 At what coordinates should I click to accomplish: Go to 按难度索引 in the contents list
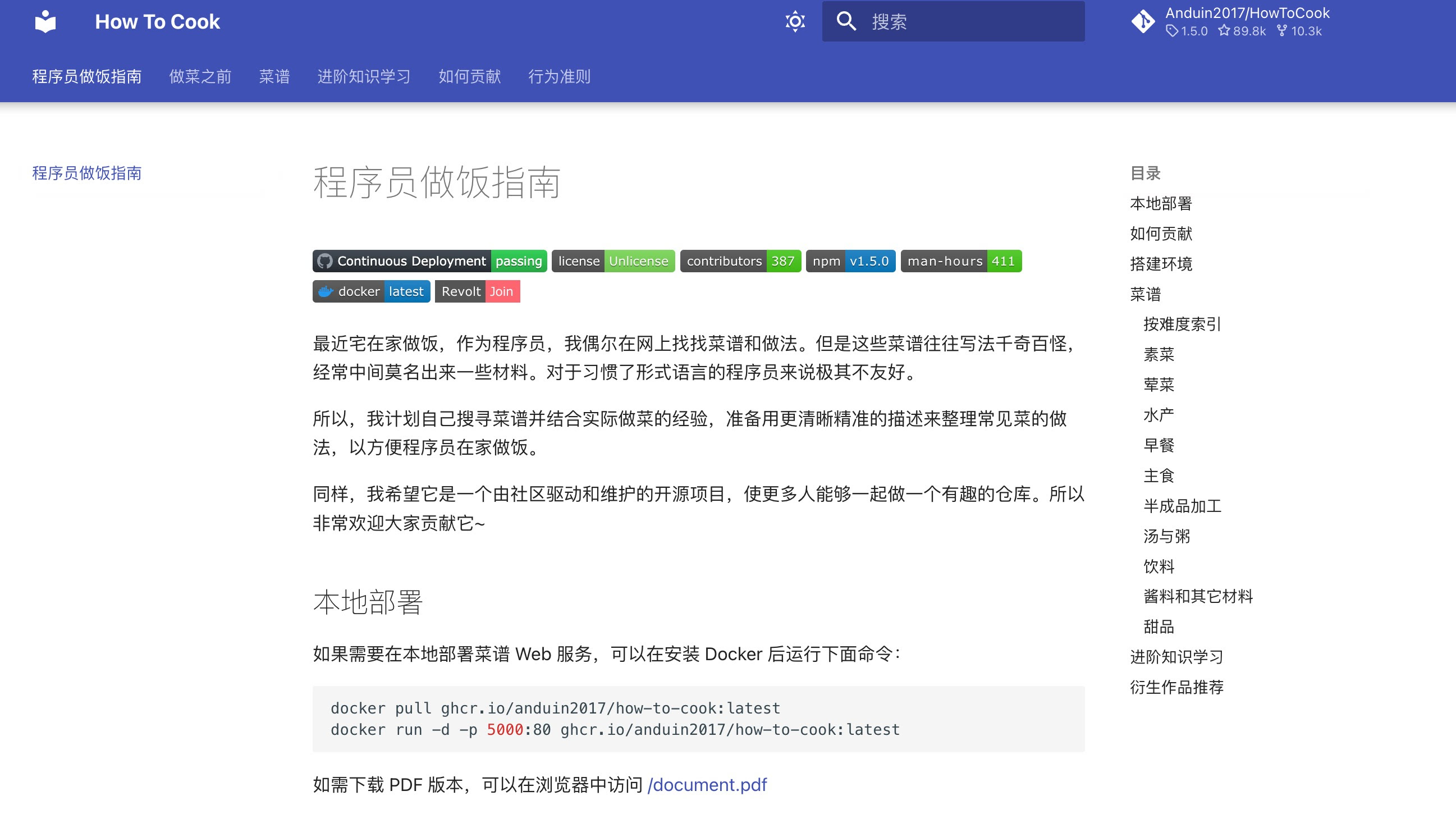[1182, 324]
